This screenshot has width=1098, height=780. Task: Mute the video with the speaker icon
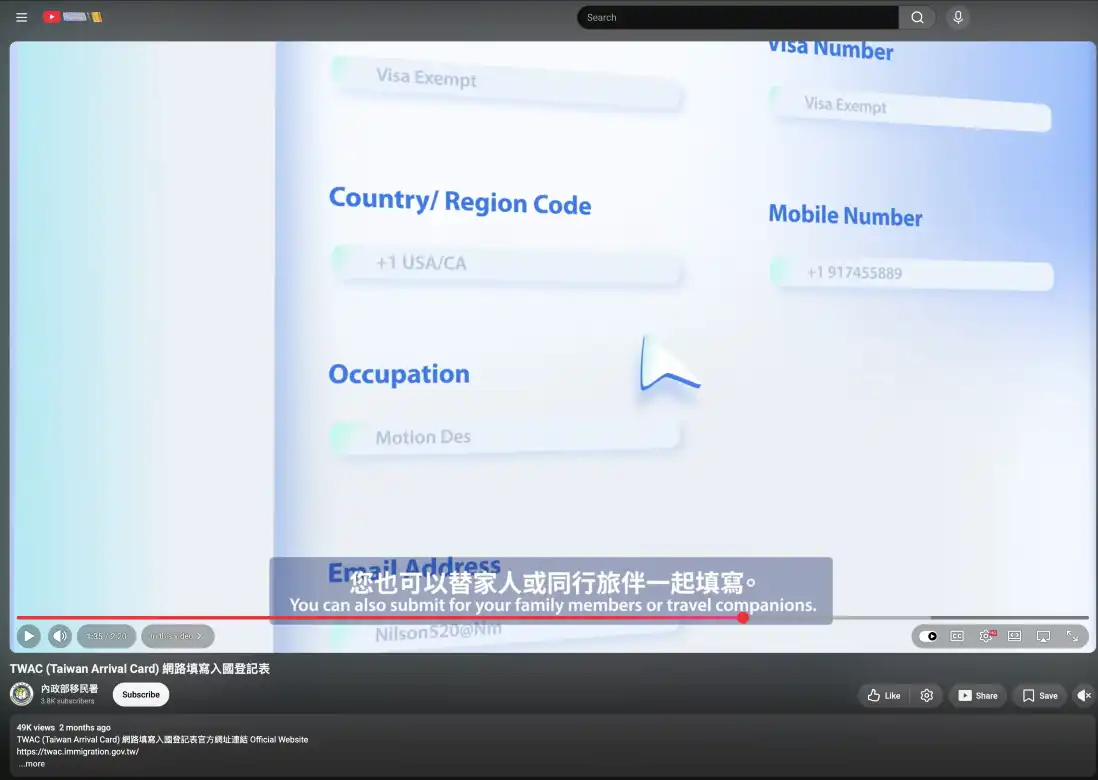60,636
